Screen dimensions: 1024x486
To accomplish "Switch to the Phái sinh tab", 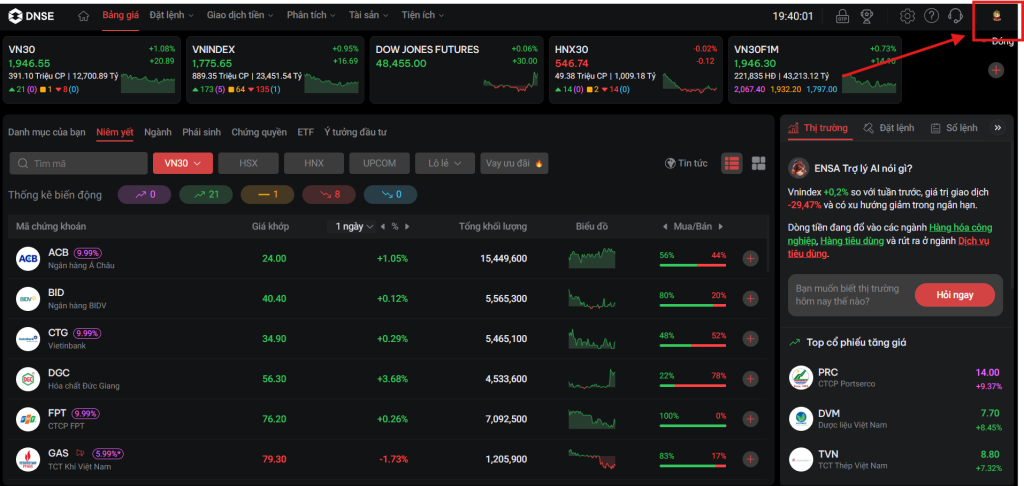I will (x=201, y=132).
